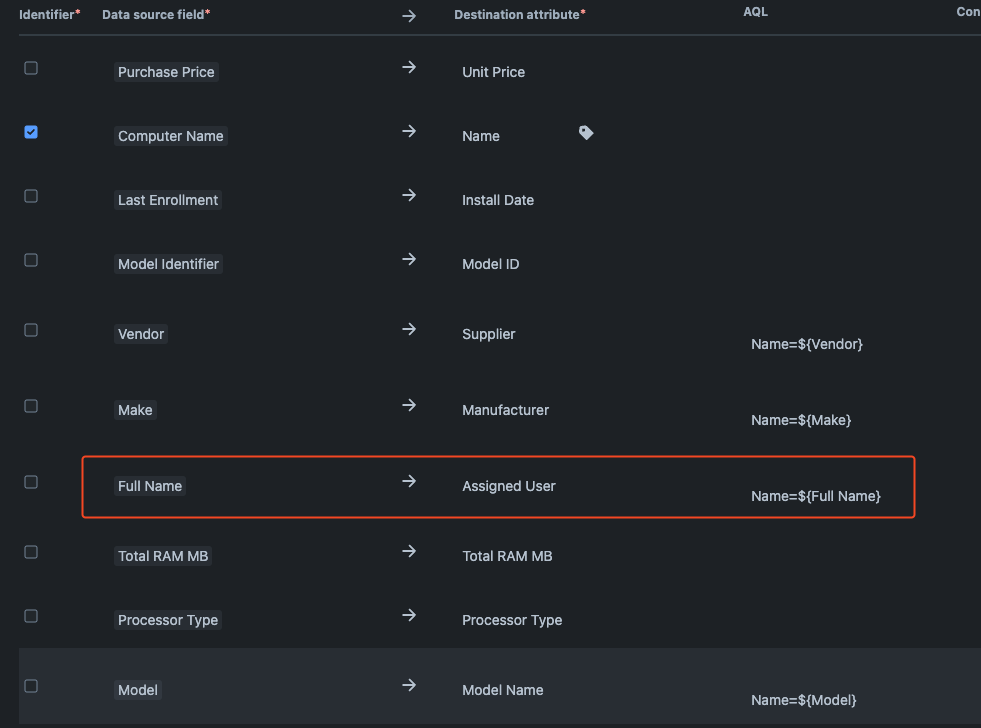Click the arrow icon in Make row

(x=408, y=405)
